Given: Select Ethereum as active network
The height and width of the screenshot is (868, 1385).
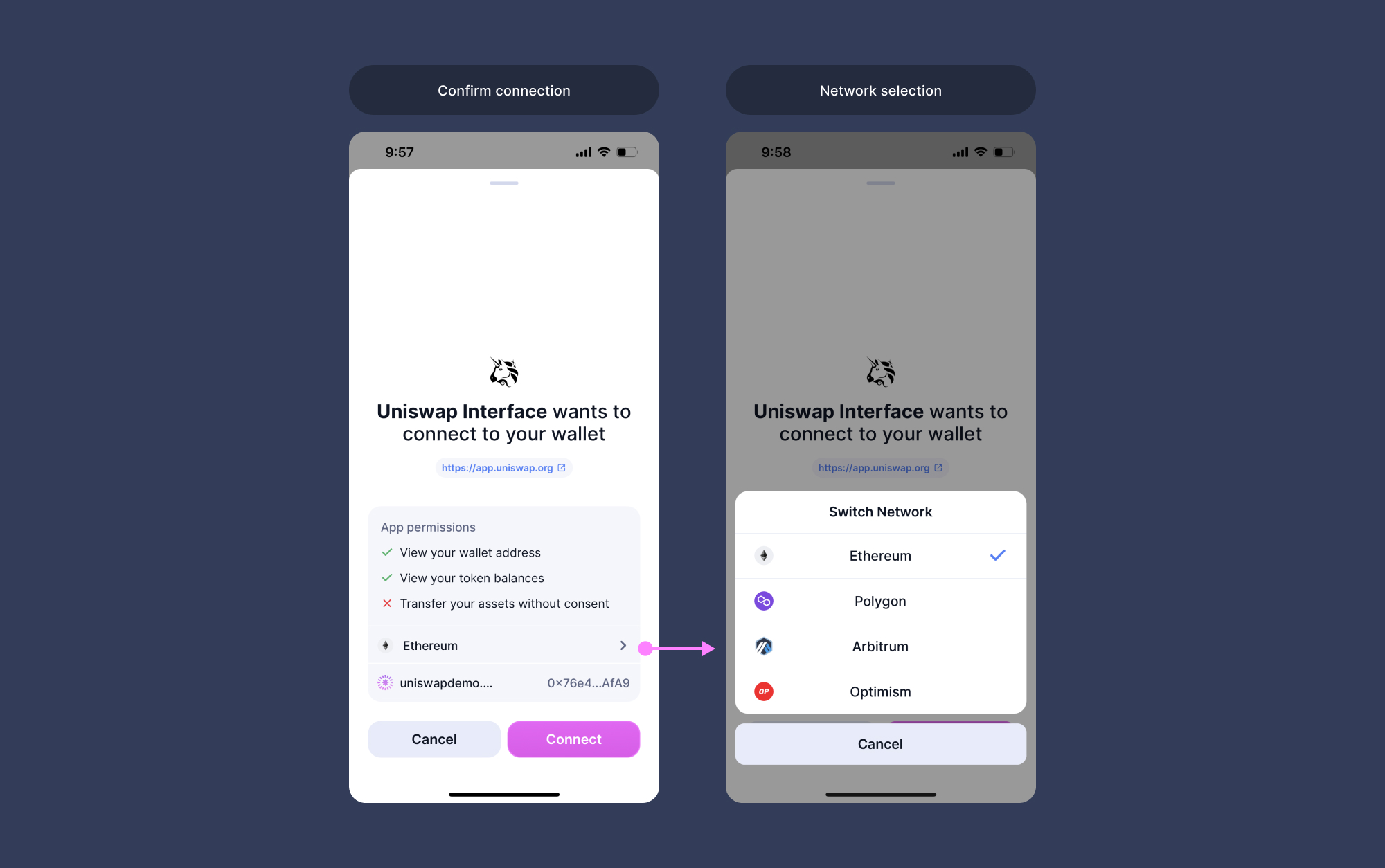Looking at the screenshot, I should [x=880, y=555].
